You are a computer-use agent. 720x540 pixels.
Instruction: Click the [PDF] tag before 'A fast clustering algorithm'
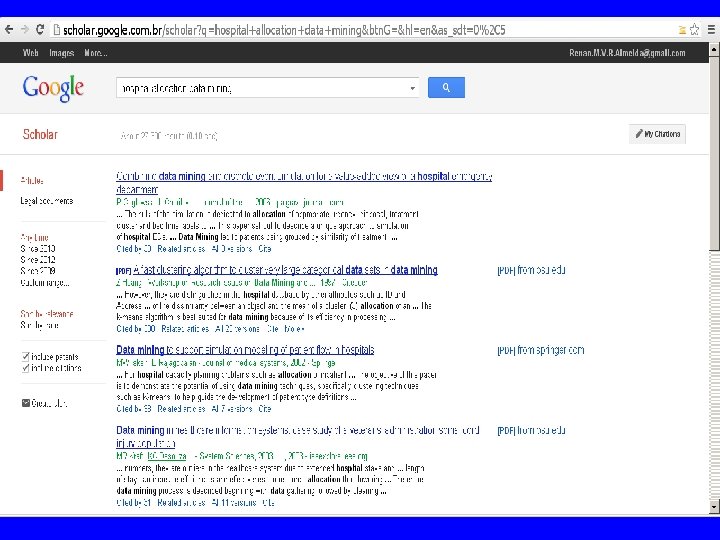pyautogui.click(x=123, y=271)
